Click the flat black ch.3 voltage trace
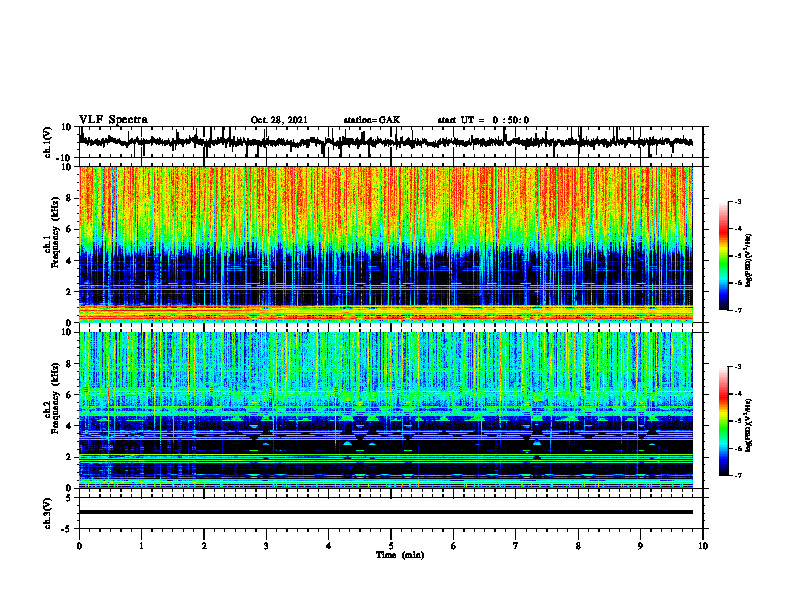 coord(386,512)
